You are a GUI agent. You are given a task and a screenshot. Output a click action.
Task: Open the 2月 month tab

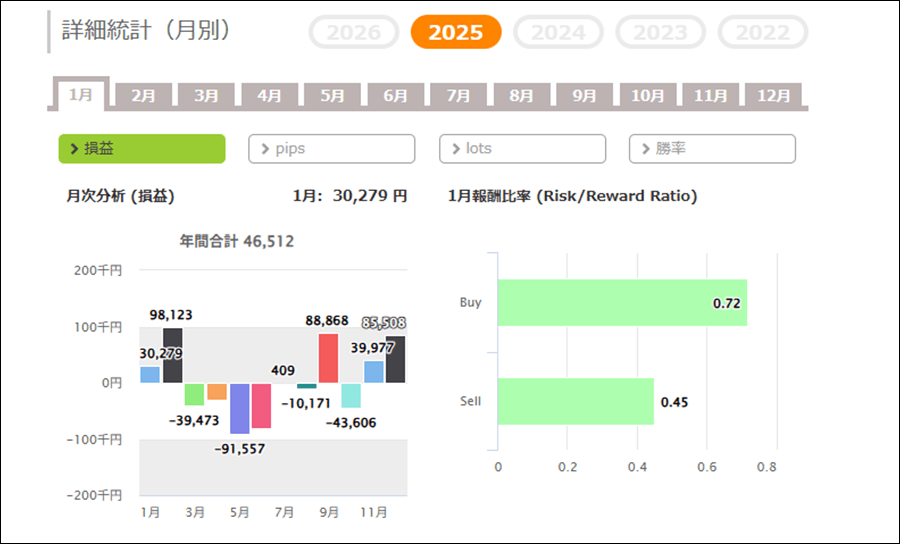(x=144, y=96)
